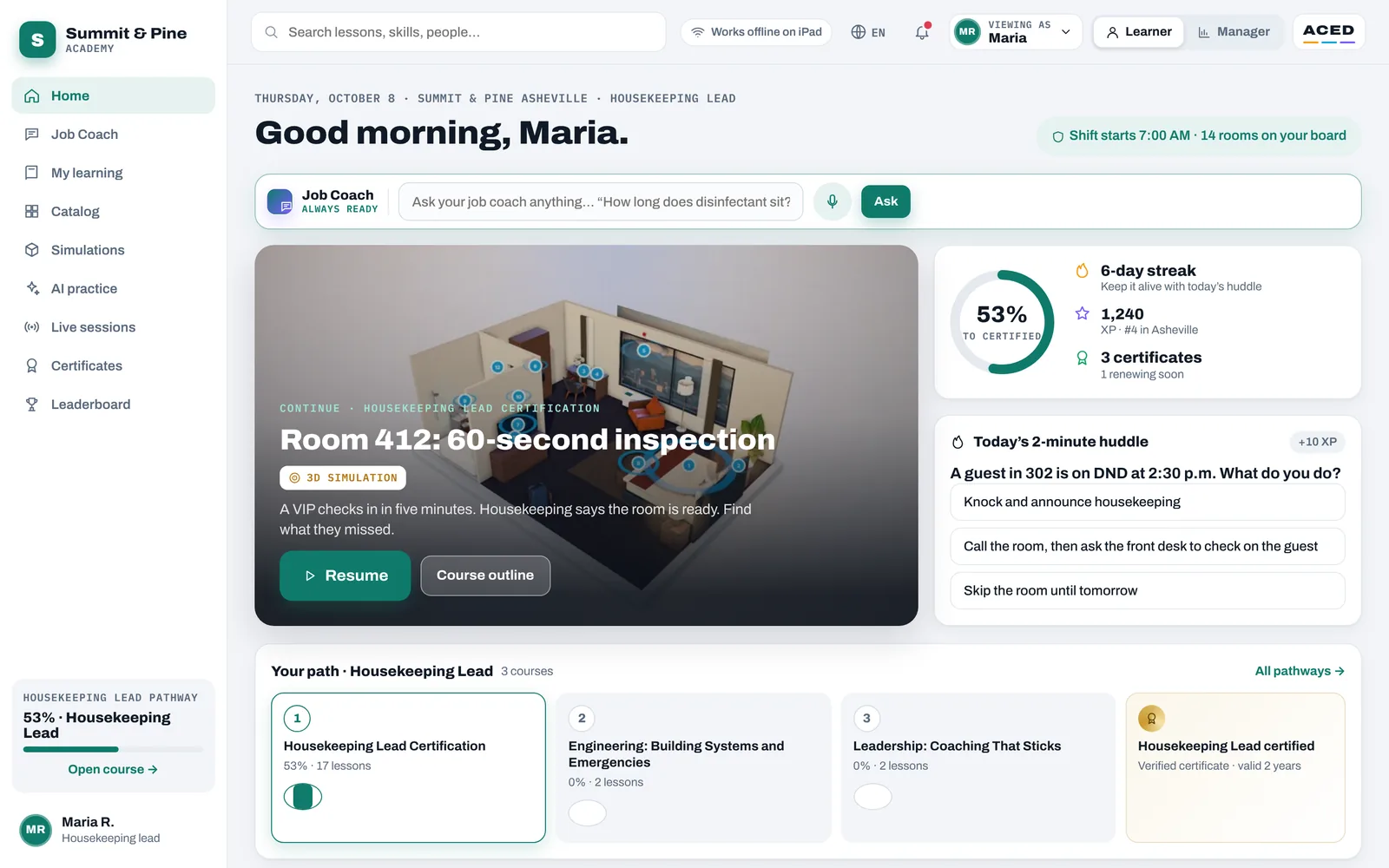Open AI practice

pos(114,289)
